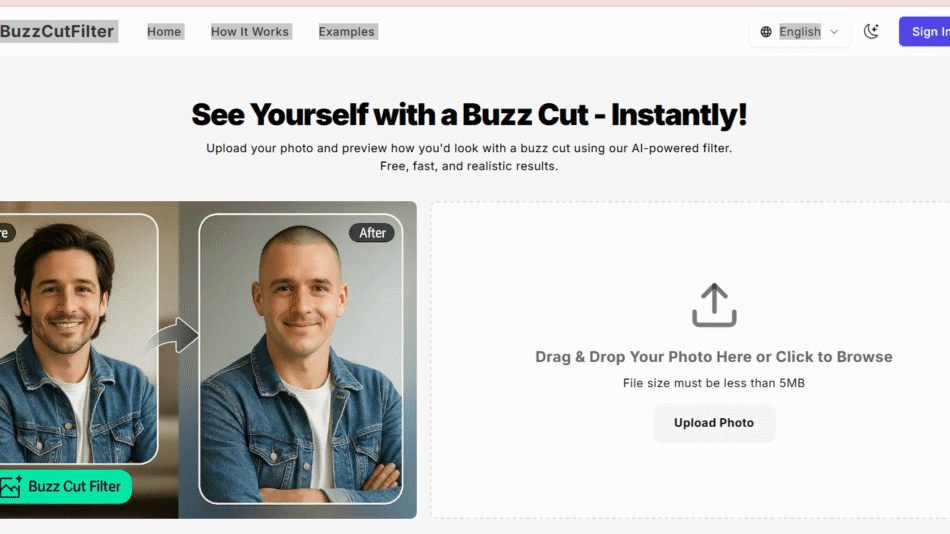Click the Upload Photo button
950x534 pixels.
pos(714,422)
